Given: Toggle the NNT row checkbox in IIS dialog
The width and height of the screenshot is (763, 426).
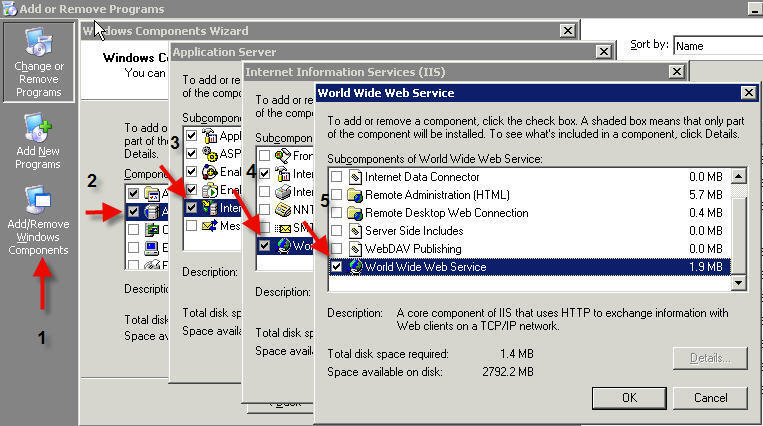Looking at the screenshot, I should 264,210.
